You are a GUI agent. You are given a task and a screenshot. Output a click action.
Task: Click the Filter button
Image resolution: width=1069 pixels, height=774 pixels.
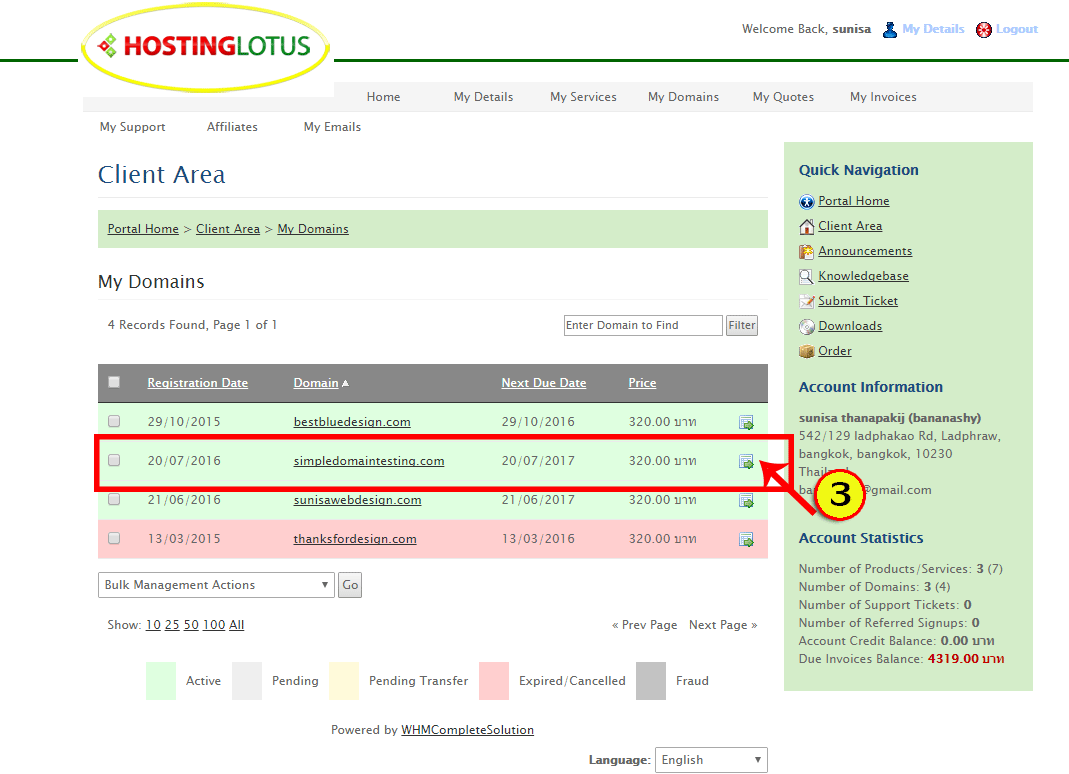pyautogui.click(x=742, y=325)
